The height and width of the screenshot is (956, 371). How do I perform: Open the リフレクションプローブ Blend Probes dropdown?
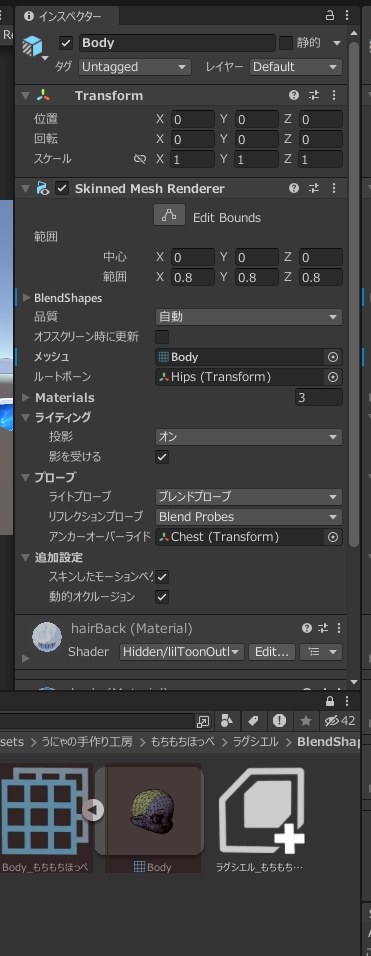coord(249,517)
